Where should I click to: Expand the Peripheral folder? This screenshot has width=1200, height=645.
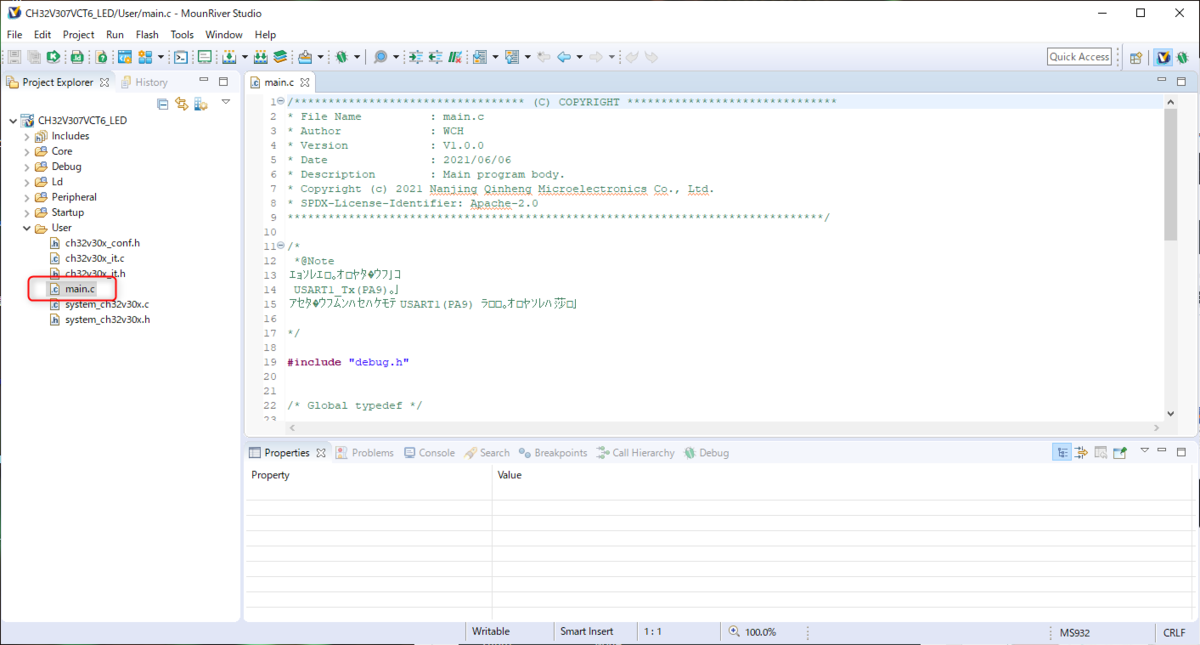(27, 197)
